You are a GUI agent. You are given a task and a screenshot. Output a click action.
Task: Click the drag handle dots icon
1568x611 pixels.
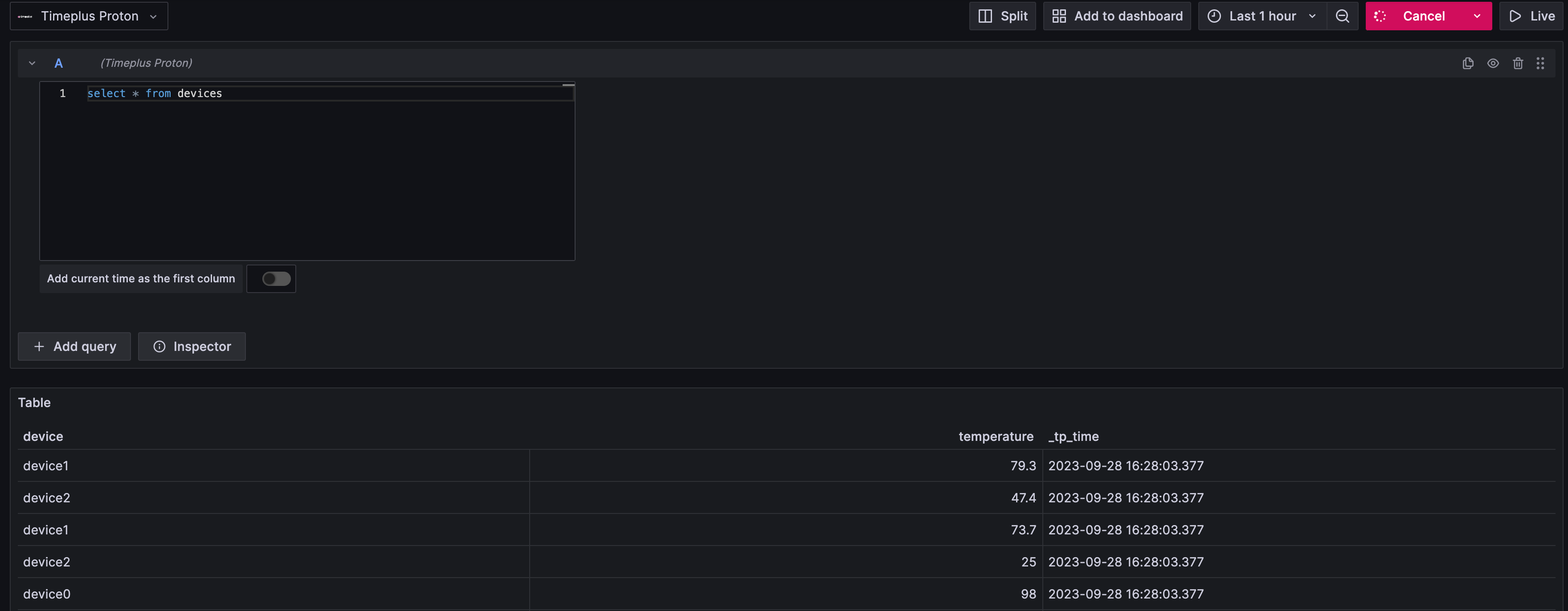point(1540,63)
